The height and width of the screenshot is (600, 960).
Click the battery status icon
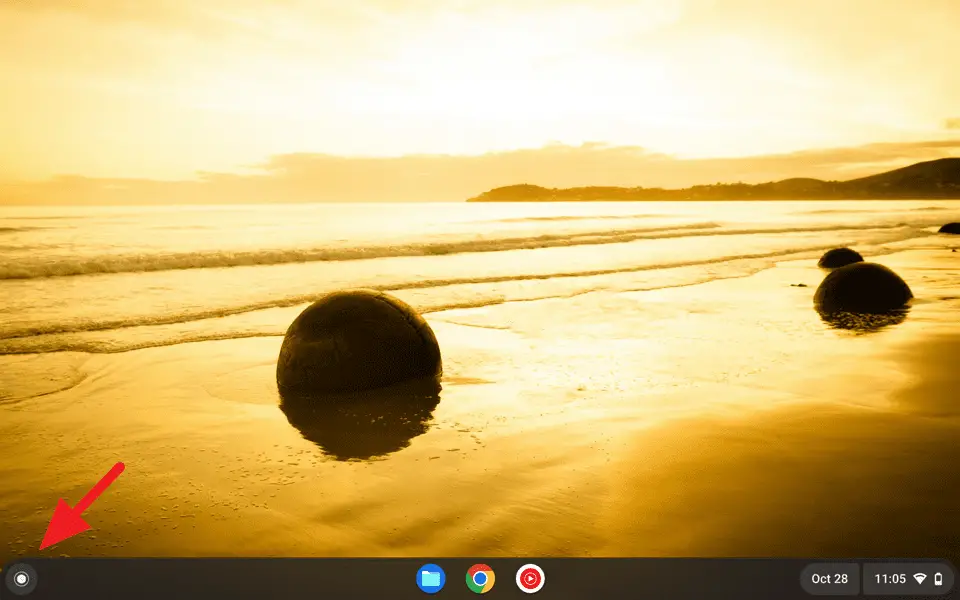pyautogui.click(x=938, y=579)
